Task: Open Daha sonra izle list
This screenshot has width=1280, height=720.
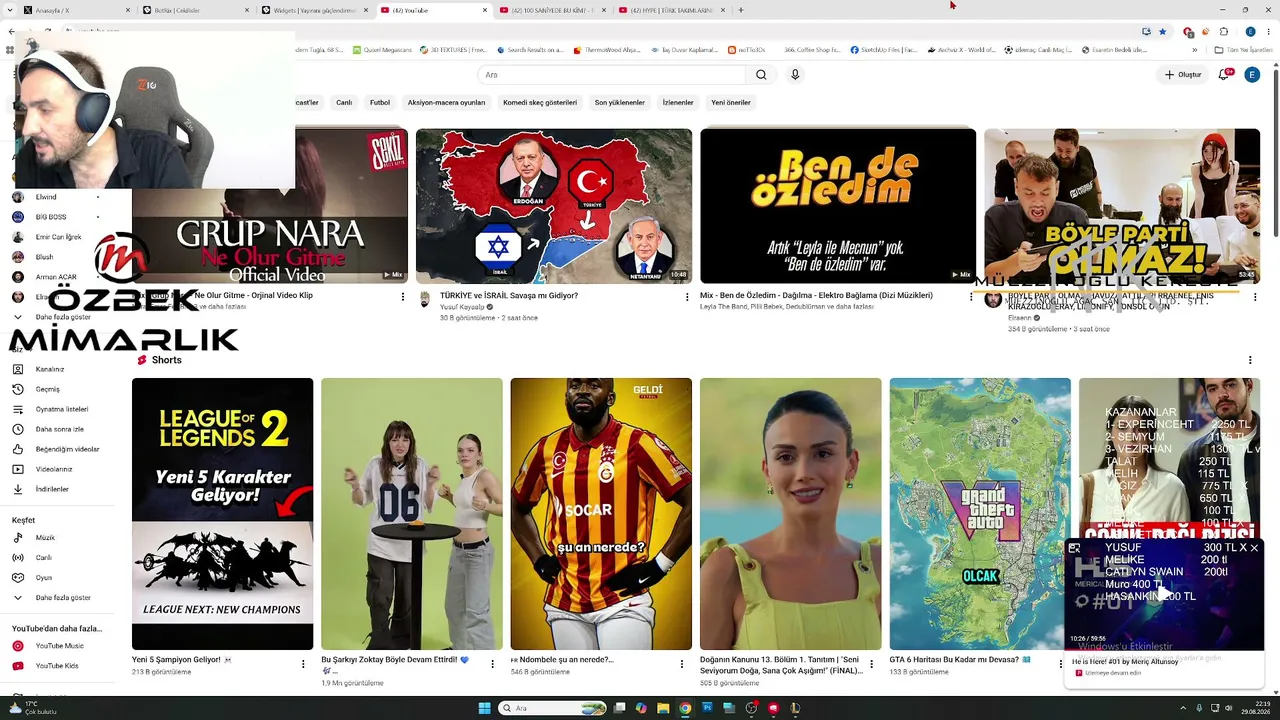Action: point(62,429)
